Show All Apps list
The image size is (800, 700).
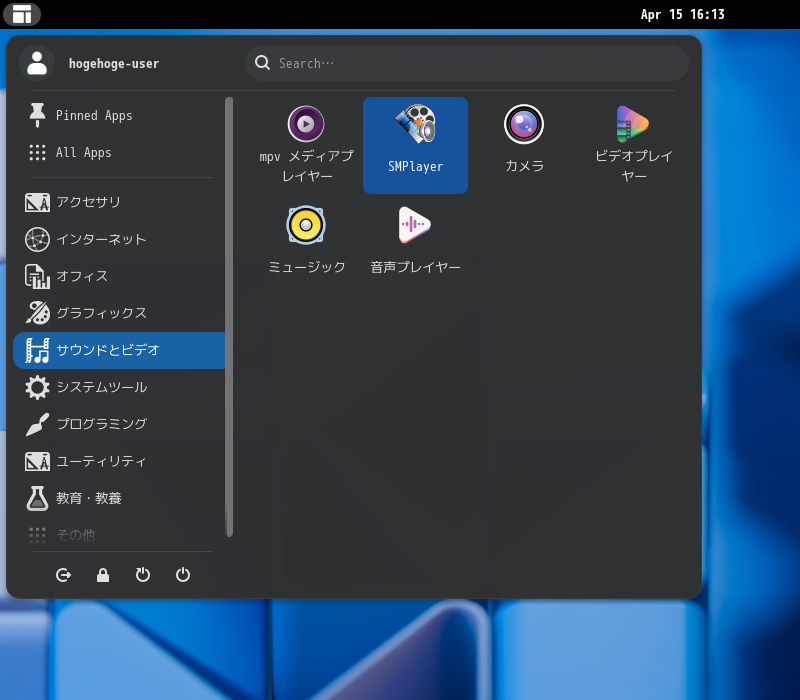tap(119, 152)
